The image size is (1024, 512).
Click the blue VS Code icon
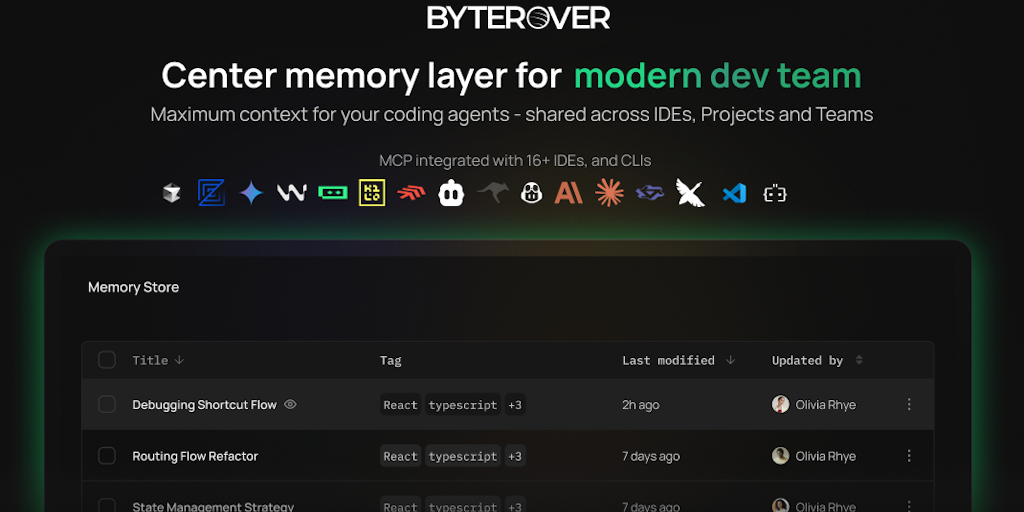pos(734,193)
